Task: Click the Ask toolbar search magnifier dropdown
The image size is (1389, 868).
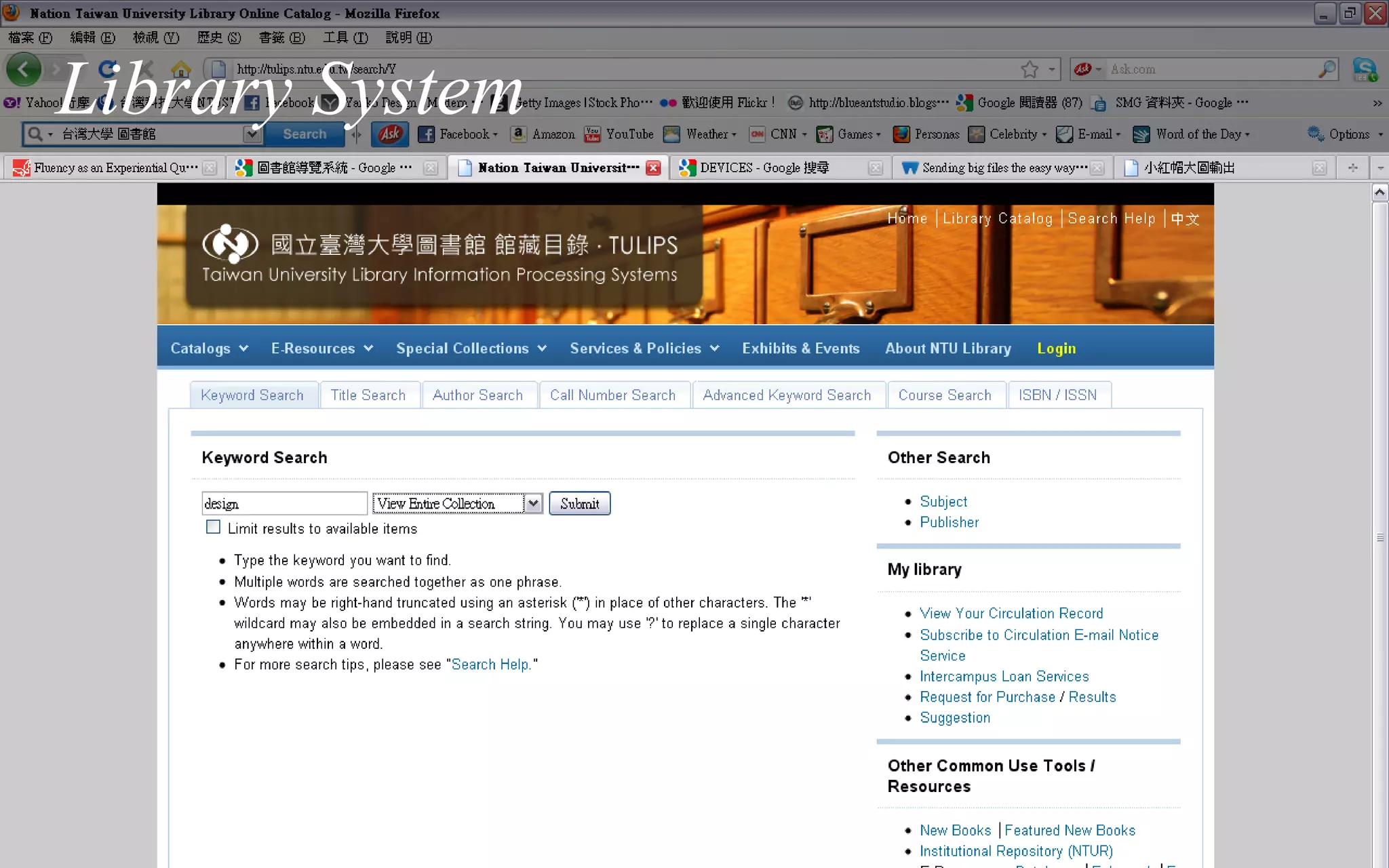Action: point(39,134)
